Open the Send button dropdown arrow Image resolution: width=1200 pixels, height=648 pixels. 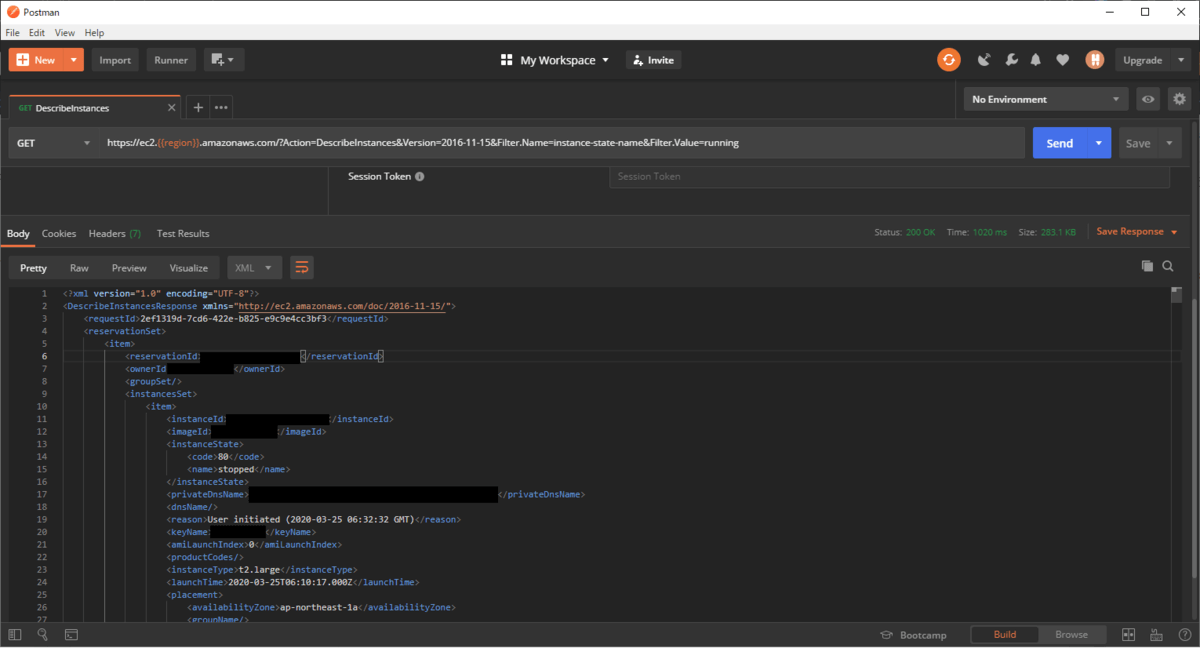(1099, 143)
